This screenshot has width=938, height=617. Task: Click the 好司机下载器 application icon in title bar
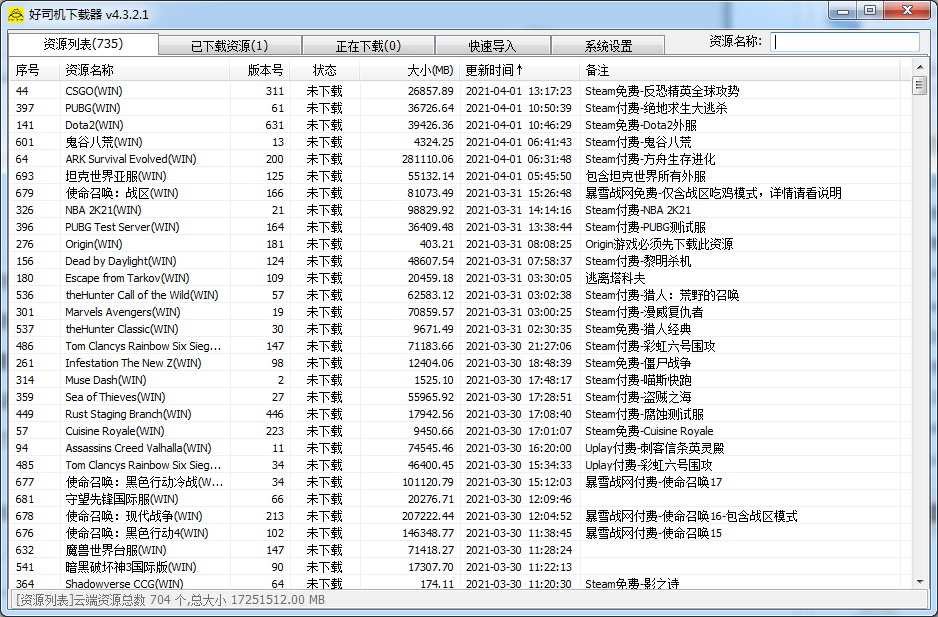click(x=16, y=14)
